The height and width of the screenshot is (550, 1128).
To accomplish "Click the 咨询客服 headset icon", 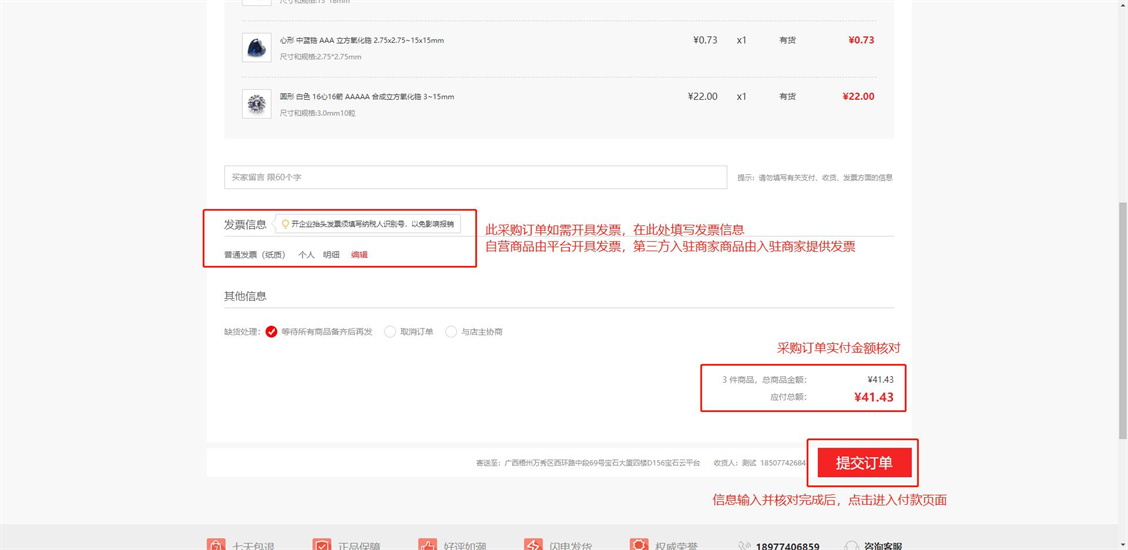I will click(851, 546).
